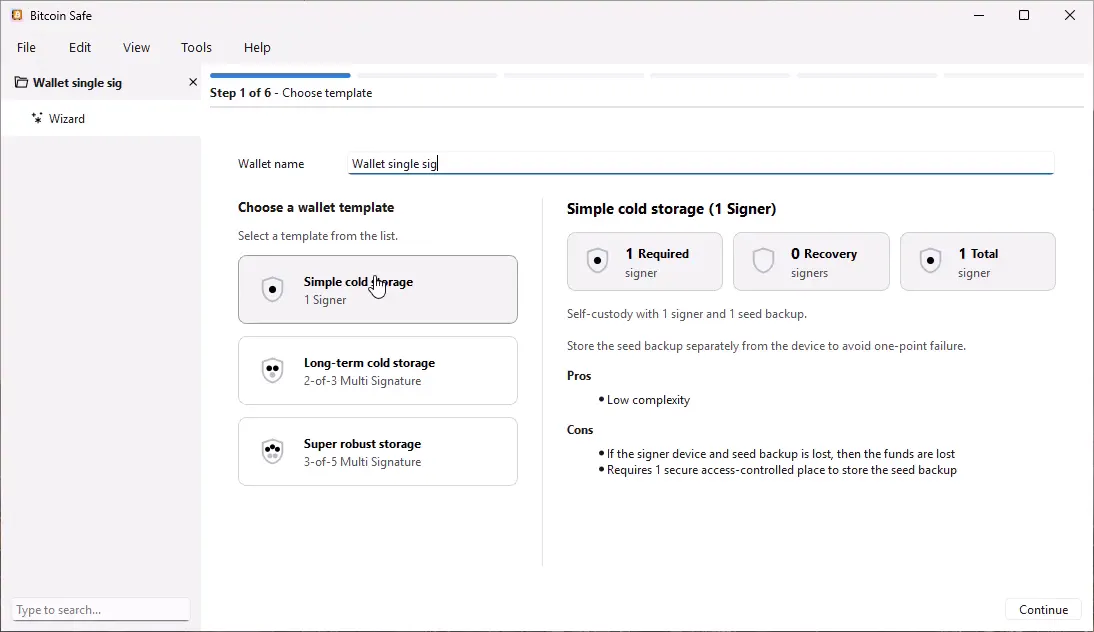
Task: Click the folder icon beside Wallet single sig tab
Action: [21, 82]
